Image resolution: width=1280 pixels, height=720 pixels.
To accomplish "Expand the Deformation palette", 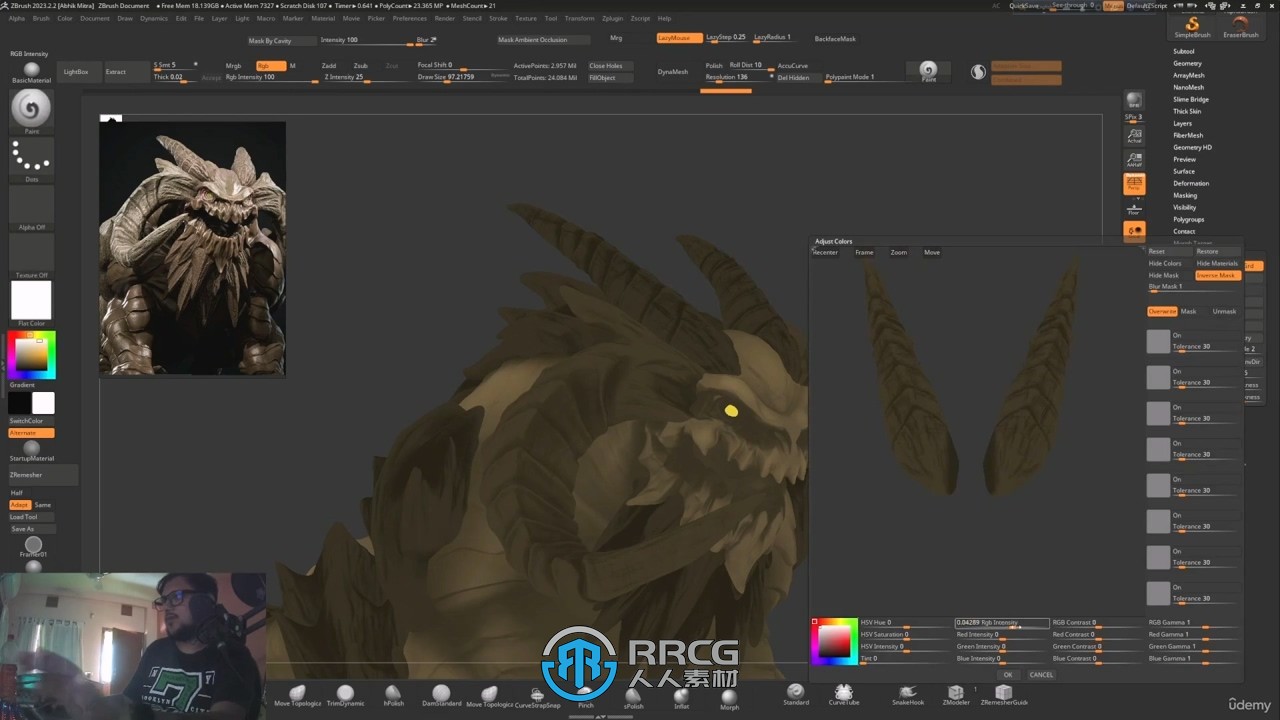I will [1191, 183].
